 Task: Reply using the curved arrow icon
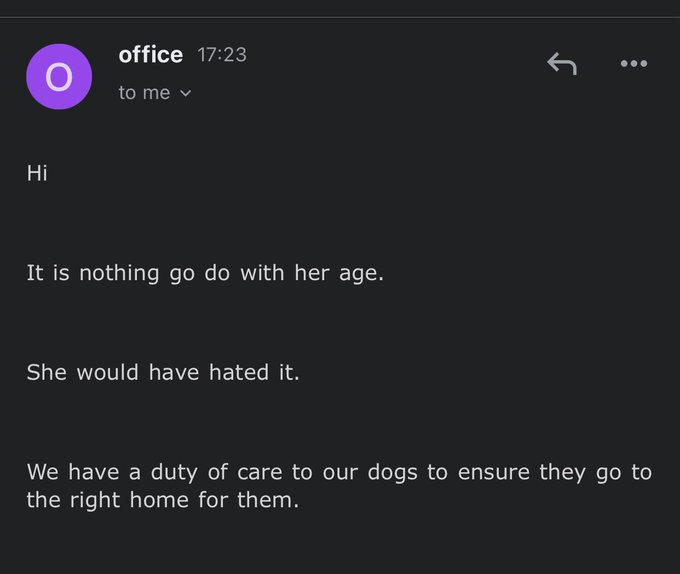tap(562, 64)
